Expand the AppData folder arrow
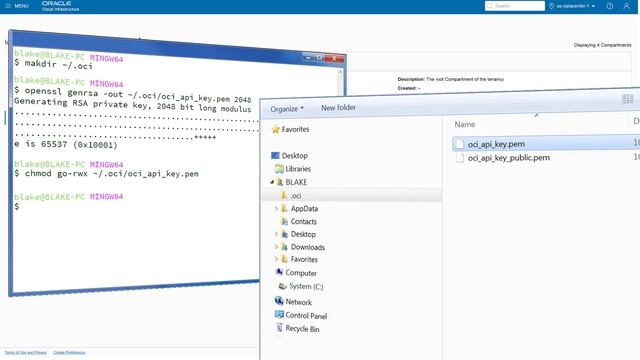The height and width of the screenshot is (360, 640). tap(276, 209)
